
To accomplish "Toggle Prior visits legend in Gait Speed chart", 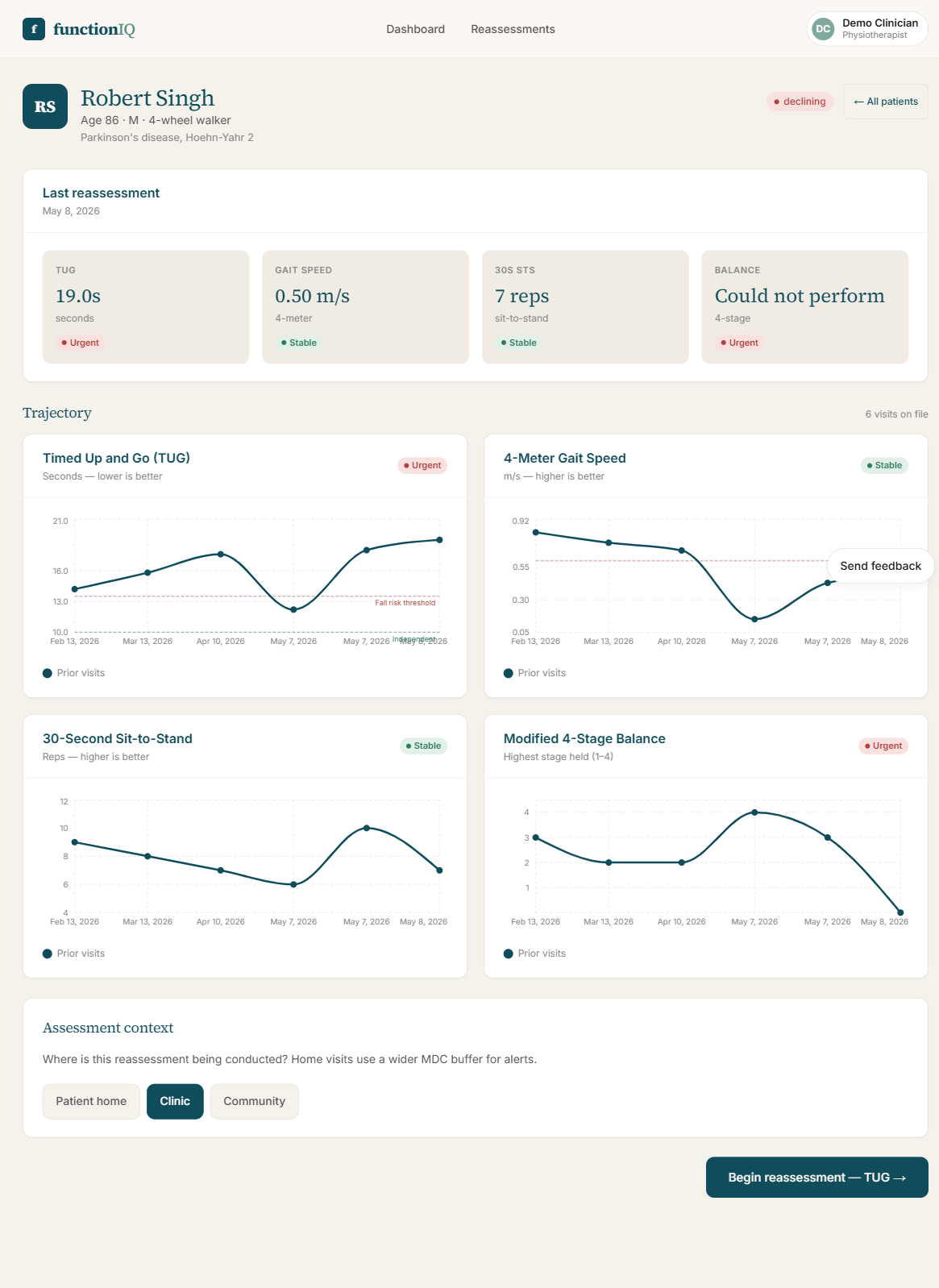I will pyautogui.click(x=534, y=673).
